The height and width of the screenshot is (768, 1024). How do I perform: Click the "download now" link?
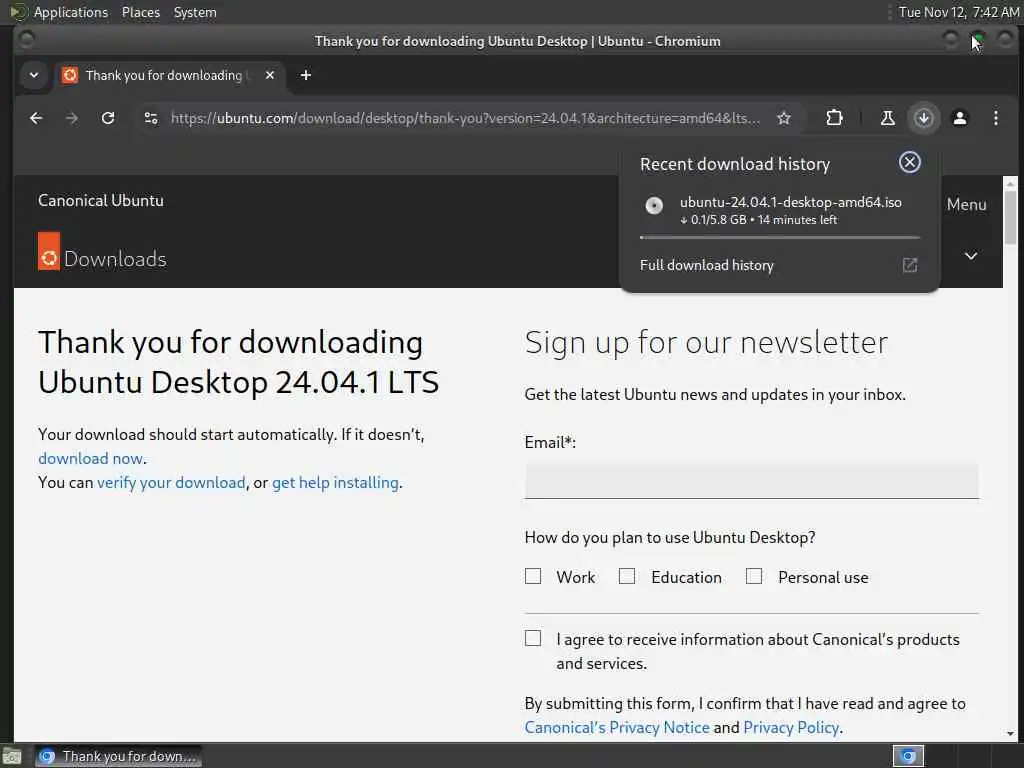pyautogui.click(x=90, y=458)
